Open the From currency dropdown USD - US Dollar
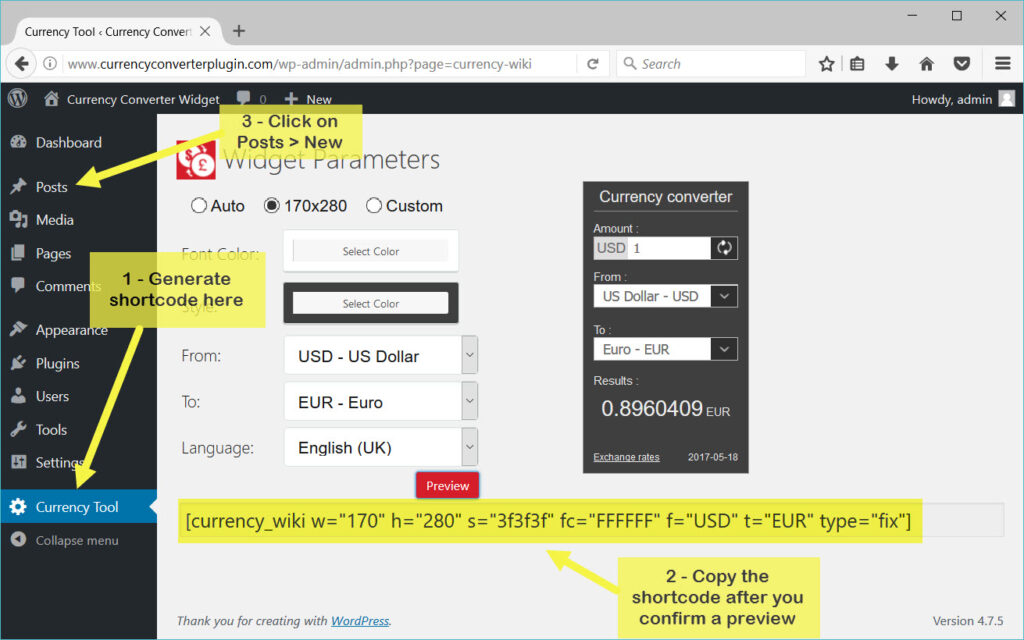Image resolution: width=1024 pixels, height=640 pixels. coord(381,356)
